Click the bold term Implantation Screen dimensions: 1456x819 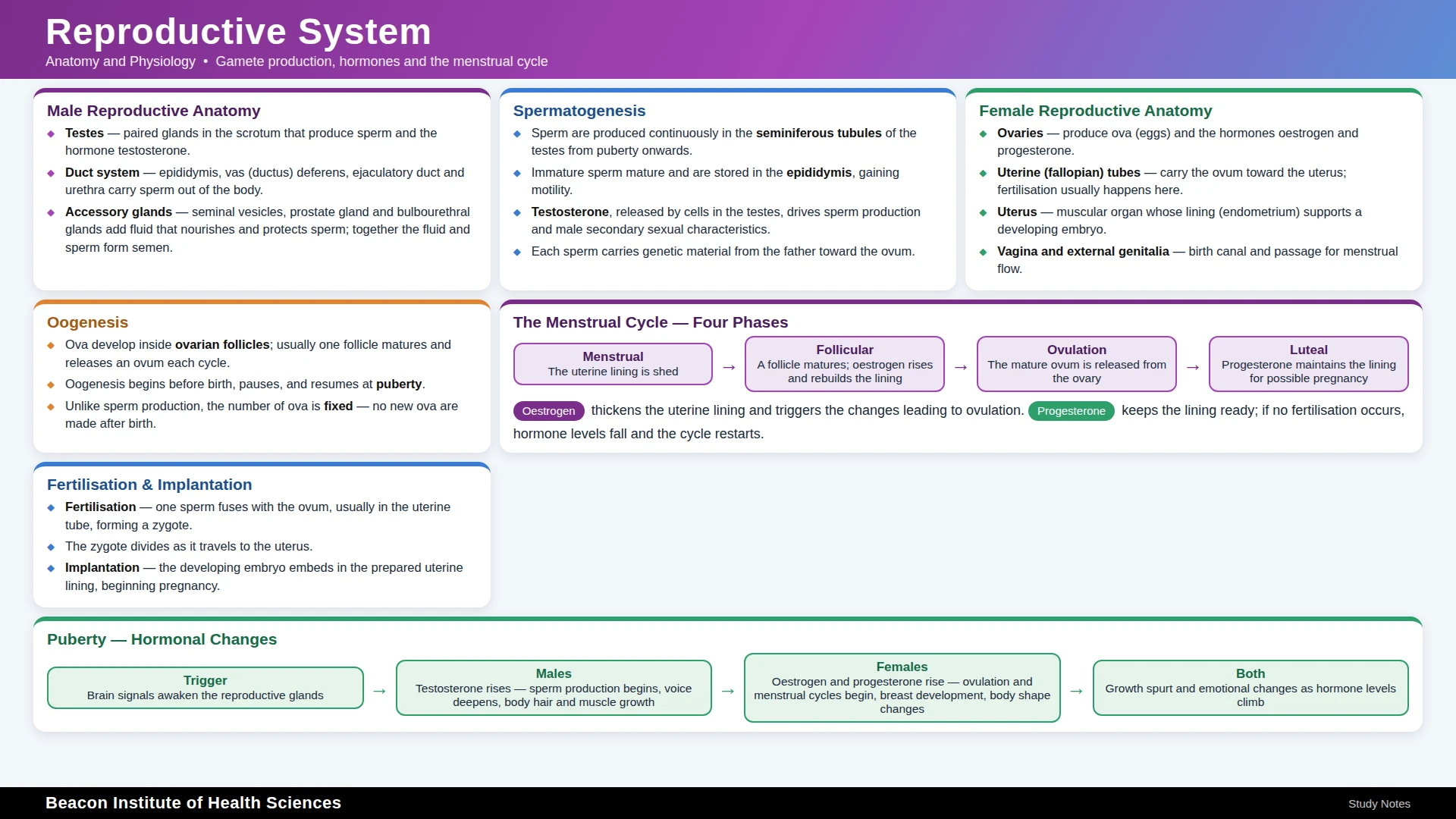pos(102,567)
